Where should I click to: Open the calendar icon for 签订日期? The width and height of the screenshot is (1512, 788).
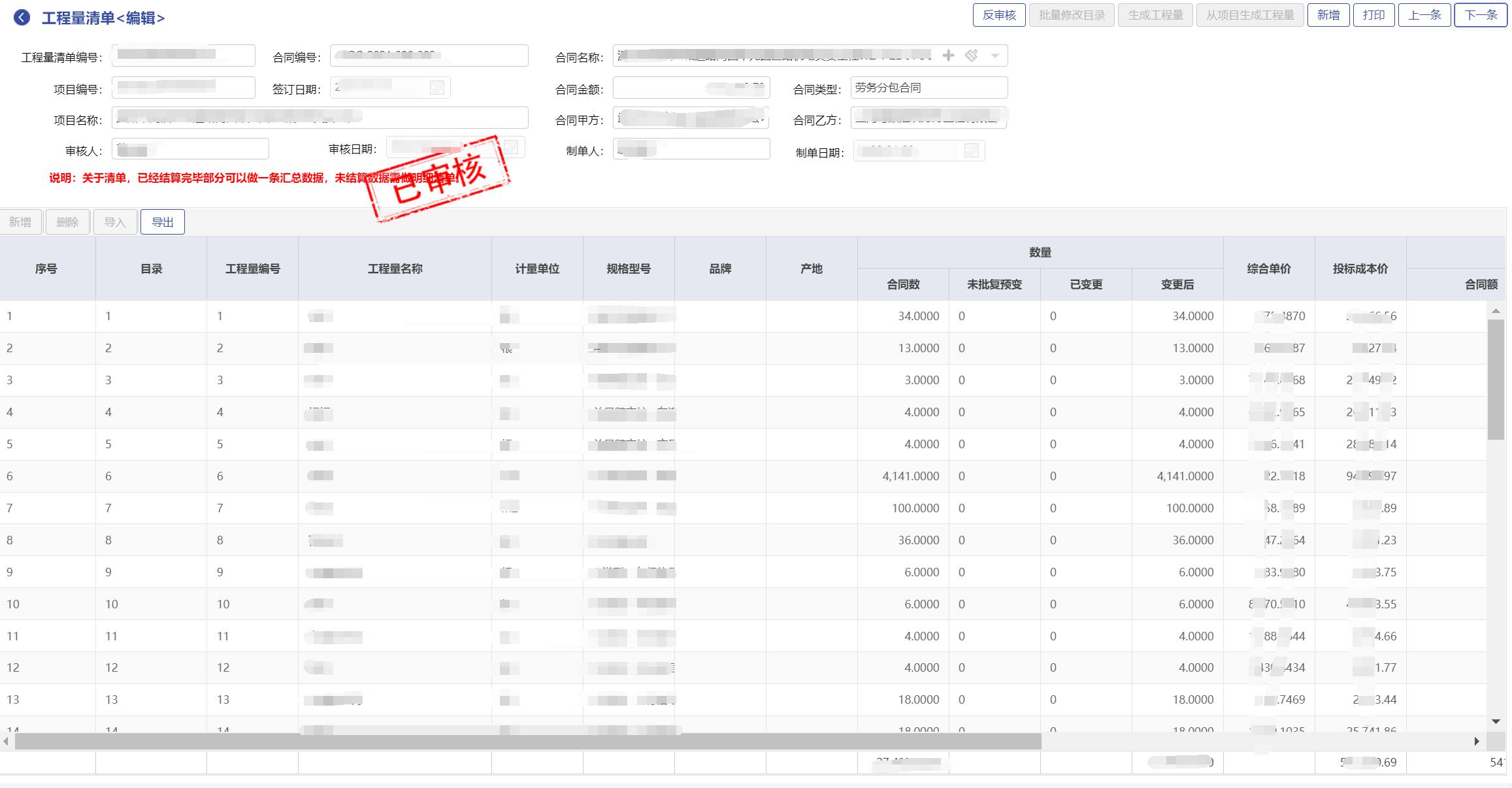(437, 88)
